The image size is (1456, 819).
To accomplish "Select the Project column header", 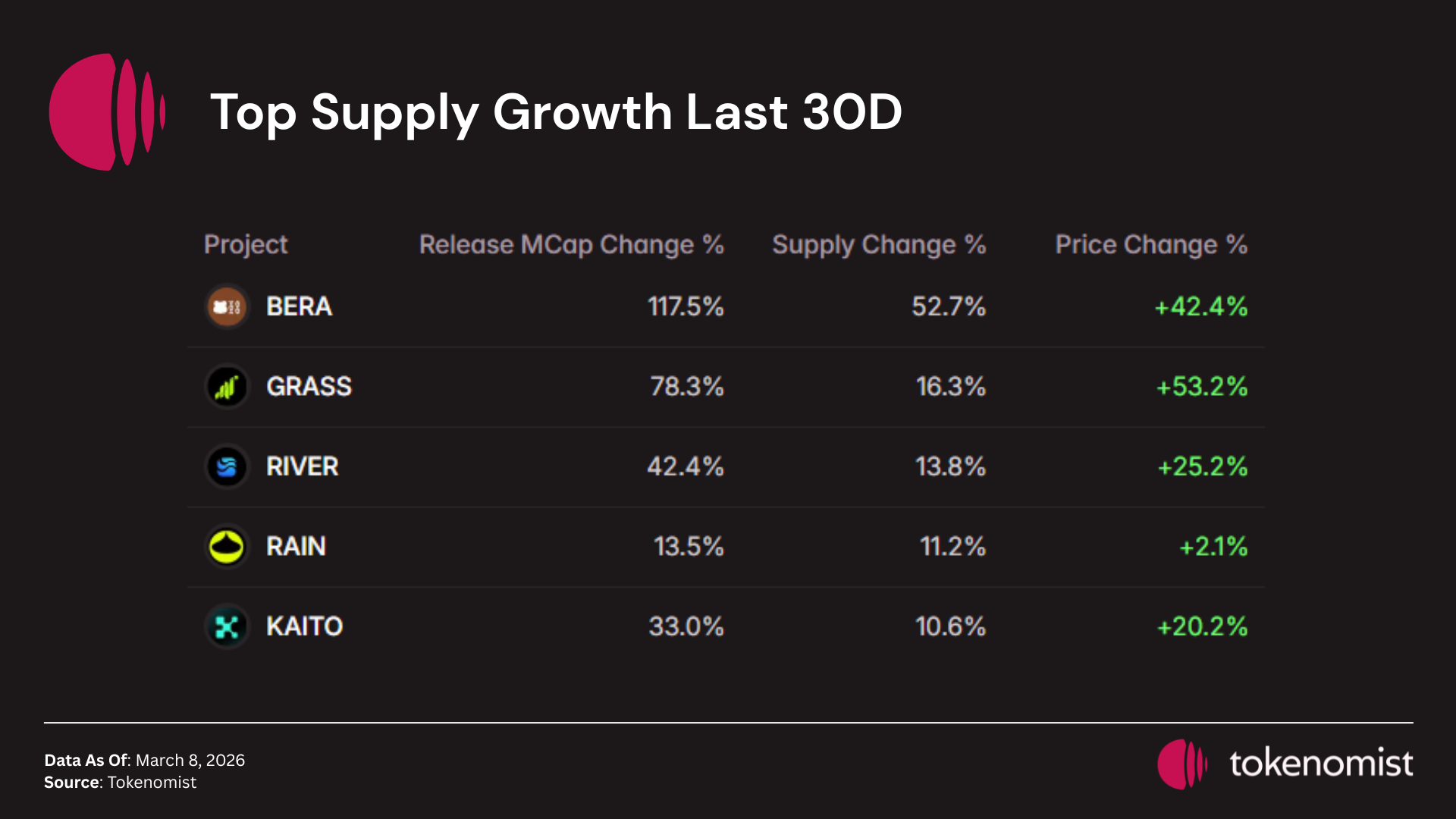I will [246, 244].
